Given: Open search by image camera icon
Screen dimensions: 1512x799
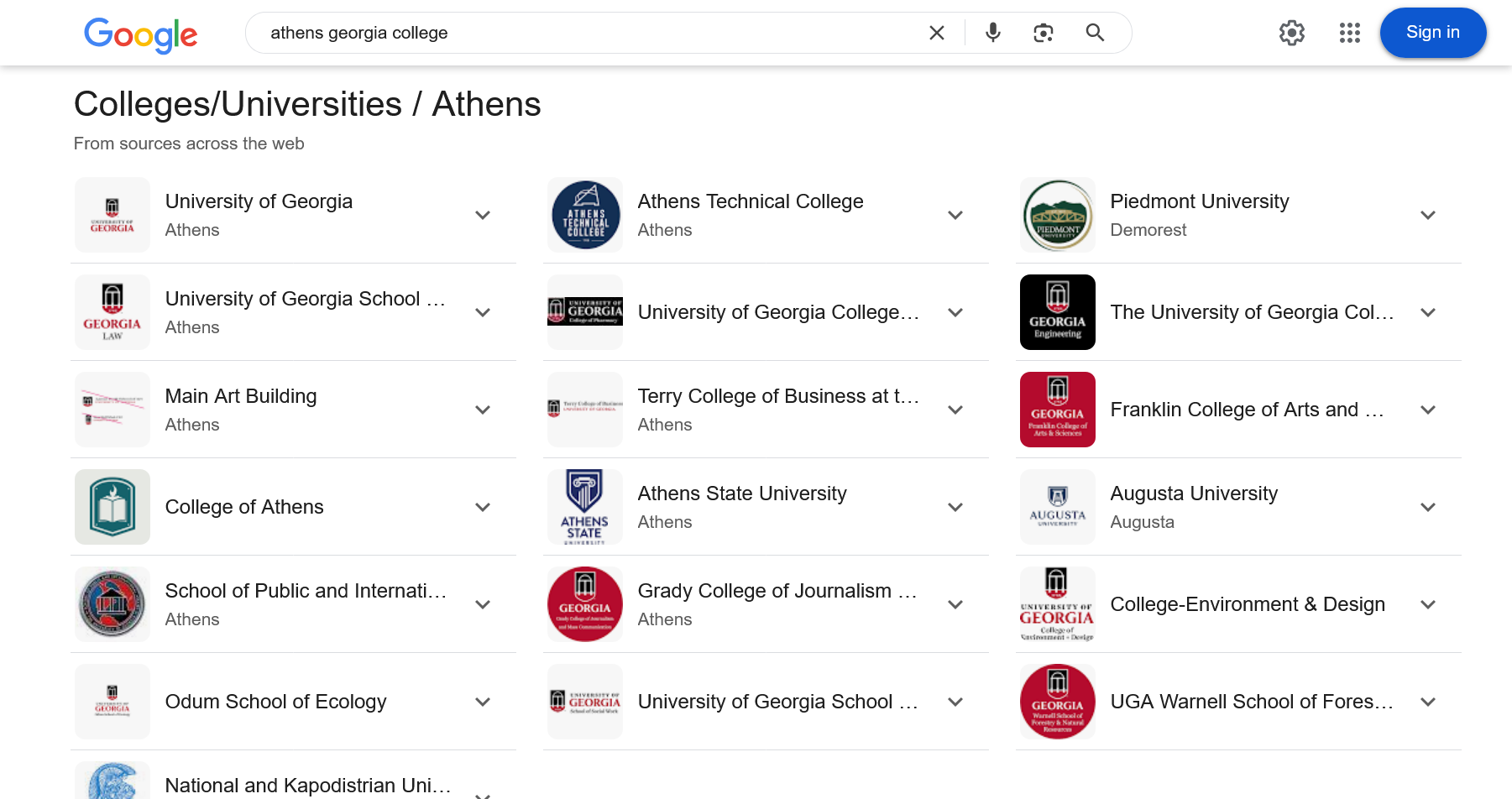Looking at the screenshot, I should pyautogui.click(x=1043, y=33).
